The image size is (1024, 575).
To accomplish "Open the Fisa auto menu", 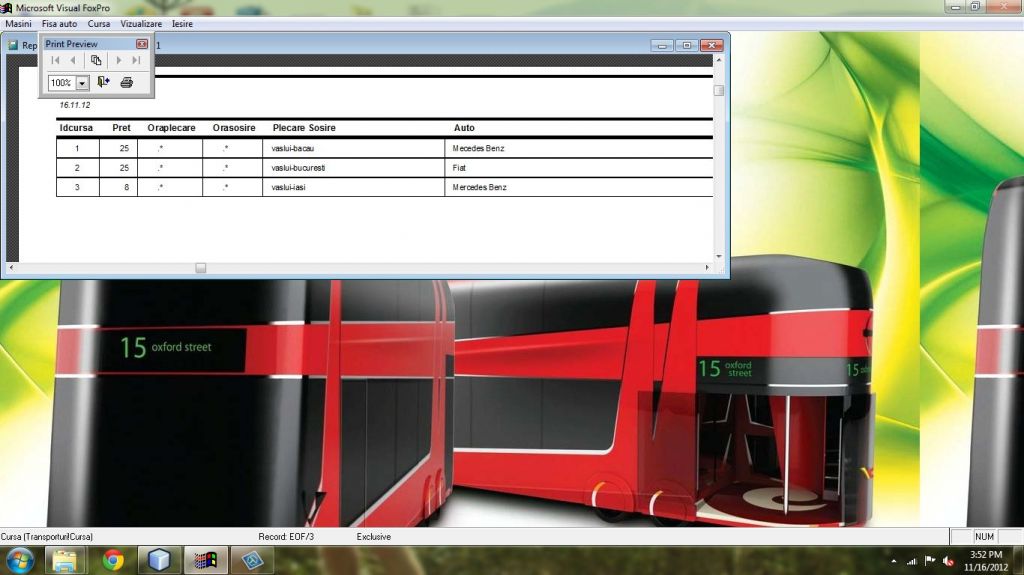I will click(x=59, y=23).
